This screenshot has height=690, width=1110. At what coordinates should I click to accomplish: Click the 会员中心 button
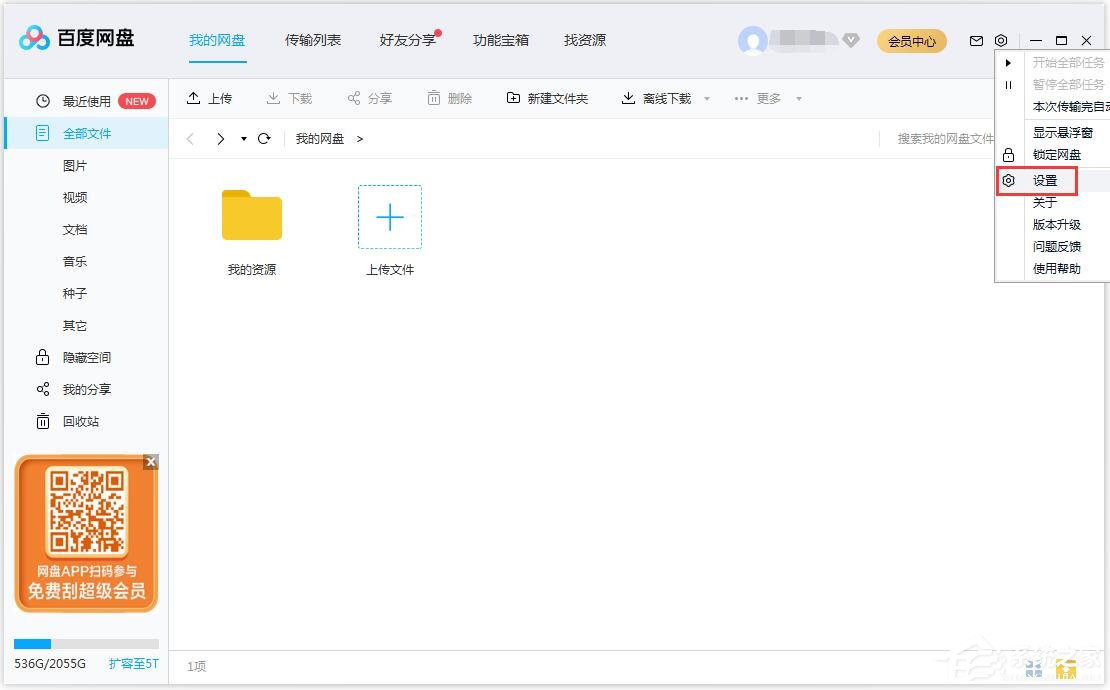(911, 41)
